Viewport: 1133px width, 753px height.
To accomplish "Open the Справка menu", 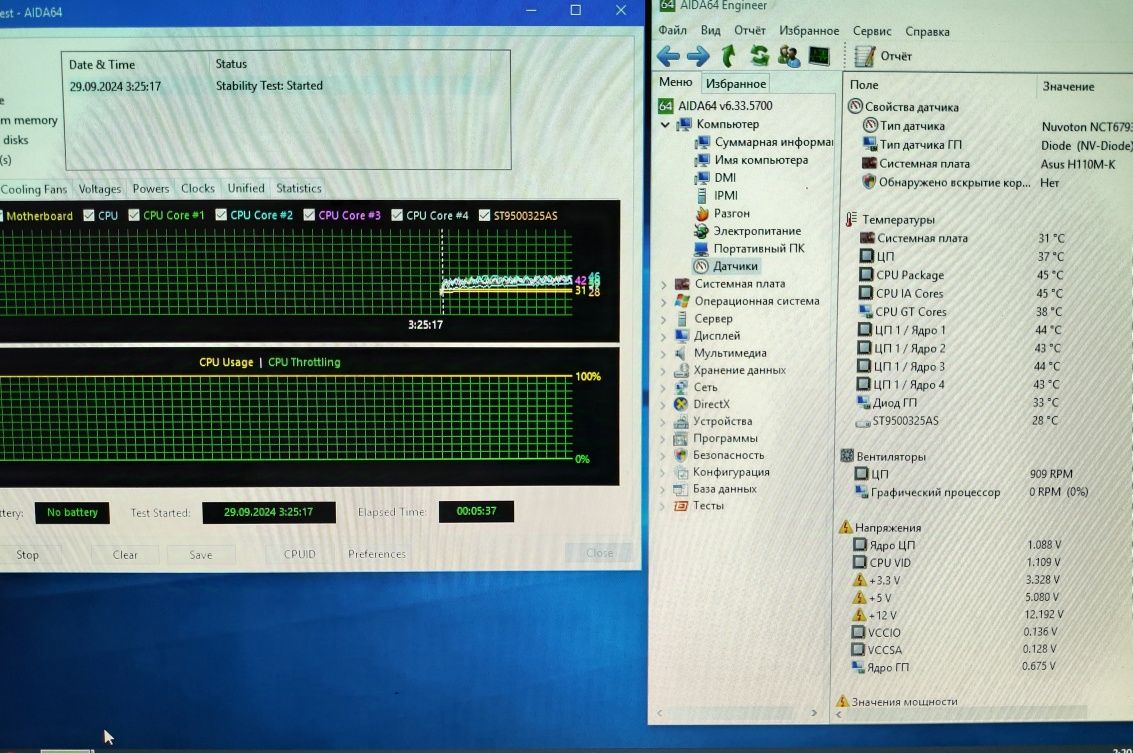I will click(927, 32).
